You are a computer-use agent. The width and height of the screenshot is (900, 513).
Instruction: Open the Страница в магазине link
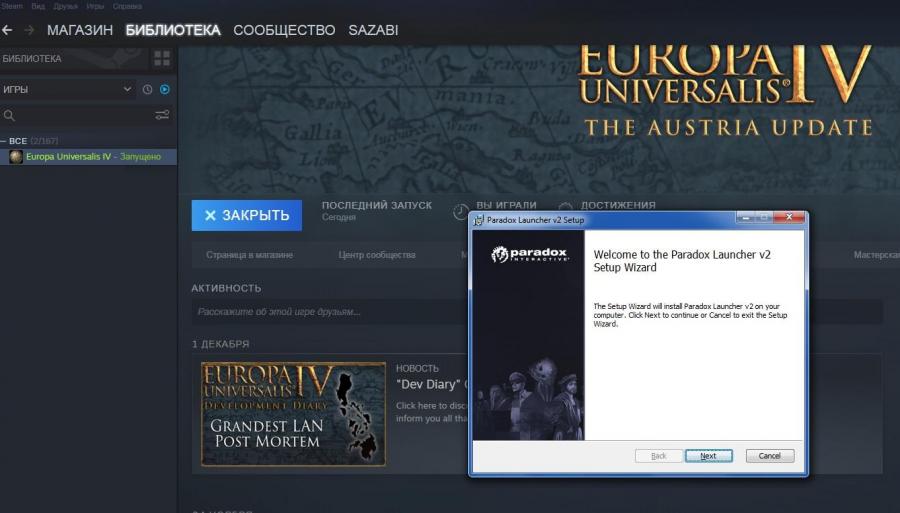[249, 255]
